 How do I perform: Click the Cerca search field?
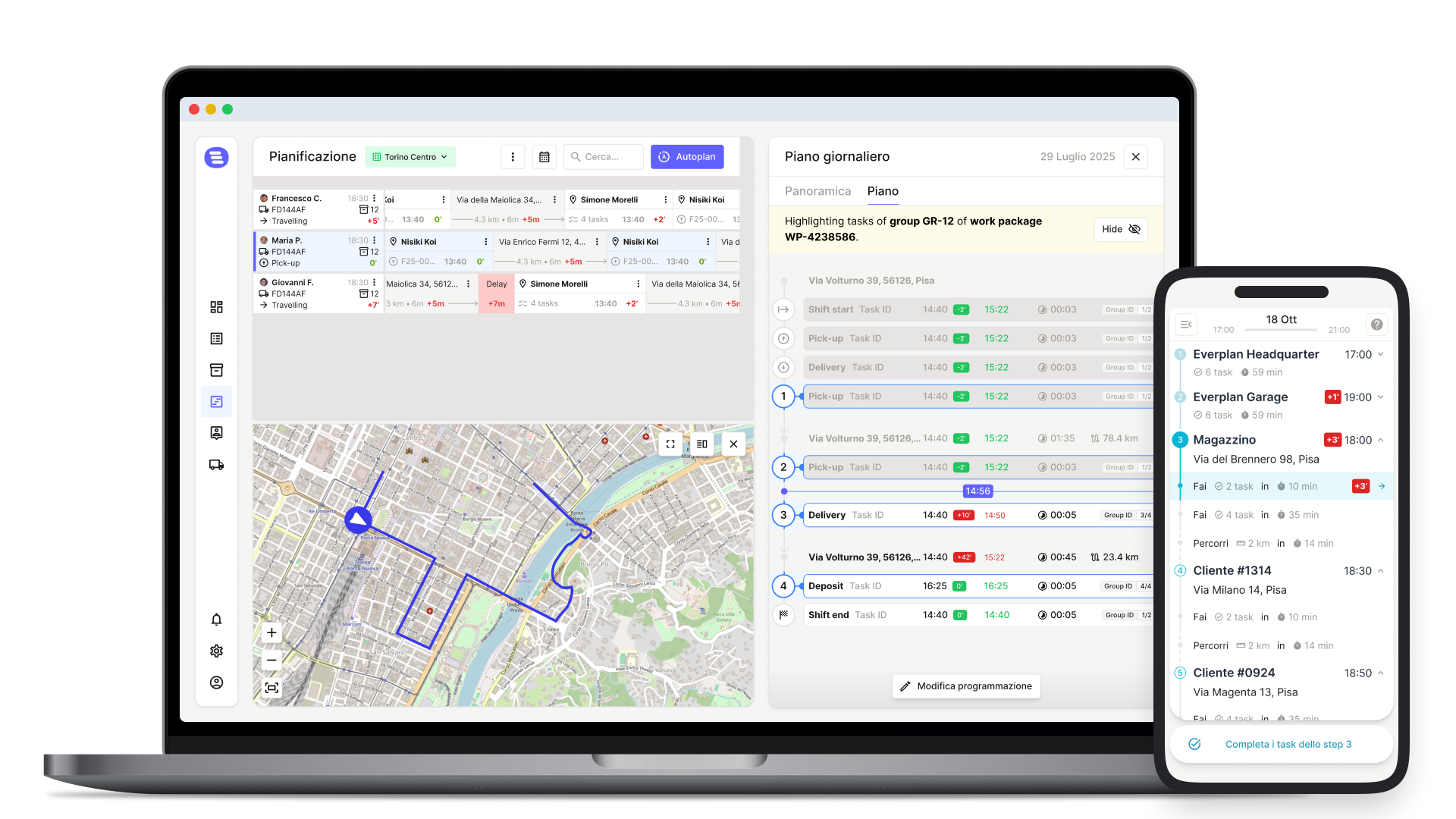[x=603, y=157]
